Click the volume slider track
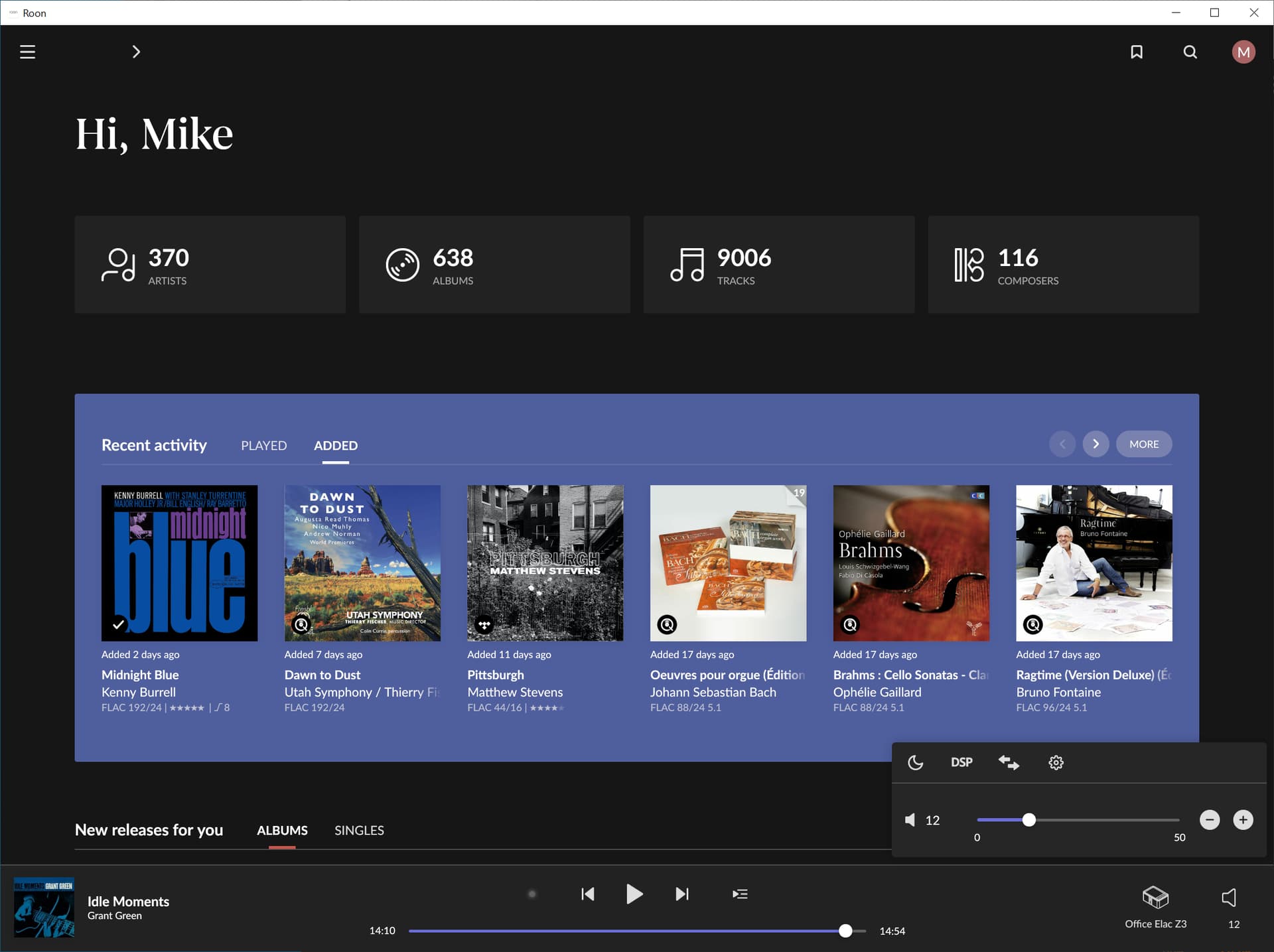The height and width of the screenshot is (952, 1274). 1078,820
